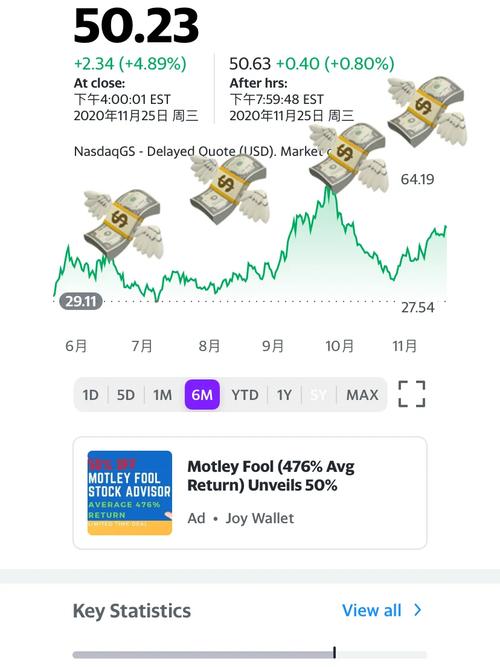Open Motley Fool 476% Avg Return headline
This screenshot has height=667, width=500.
(271, 476)
